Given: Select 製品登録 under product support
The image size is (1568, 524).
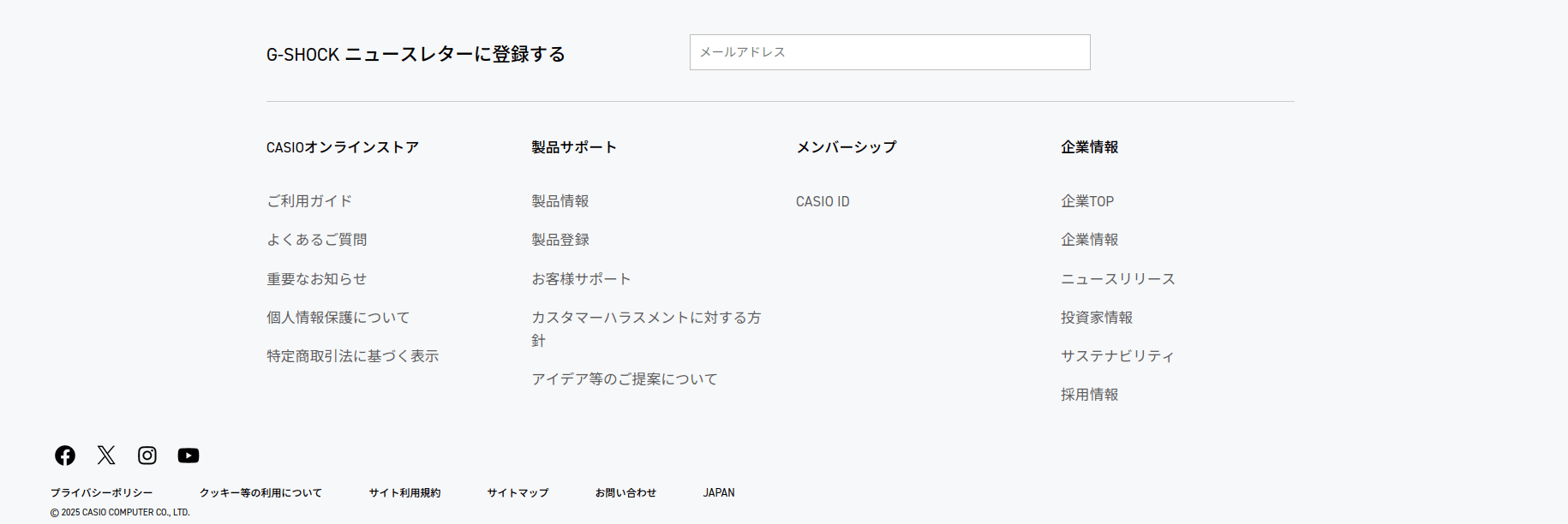Looking at the screenshot, I should coord(560,240).
